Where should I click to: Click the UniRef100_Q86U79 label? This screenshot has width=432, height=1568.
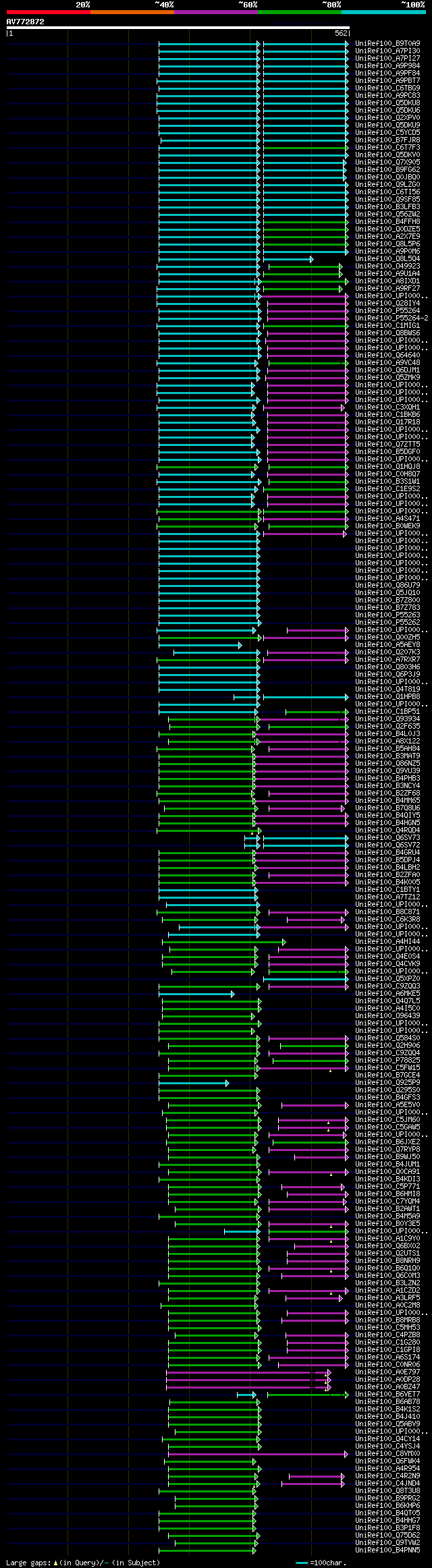coord(387,585)
